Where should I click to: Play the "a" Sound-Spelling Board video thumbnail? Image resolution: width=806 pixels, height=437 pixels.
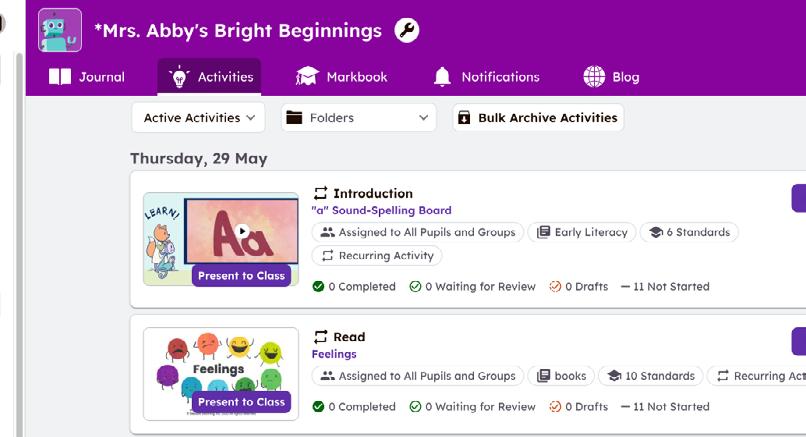[242, 231]
